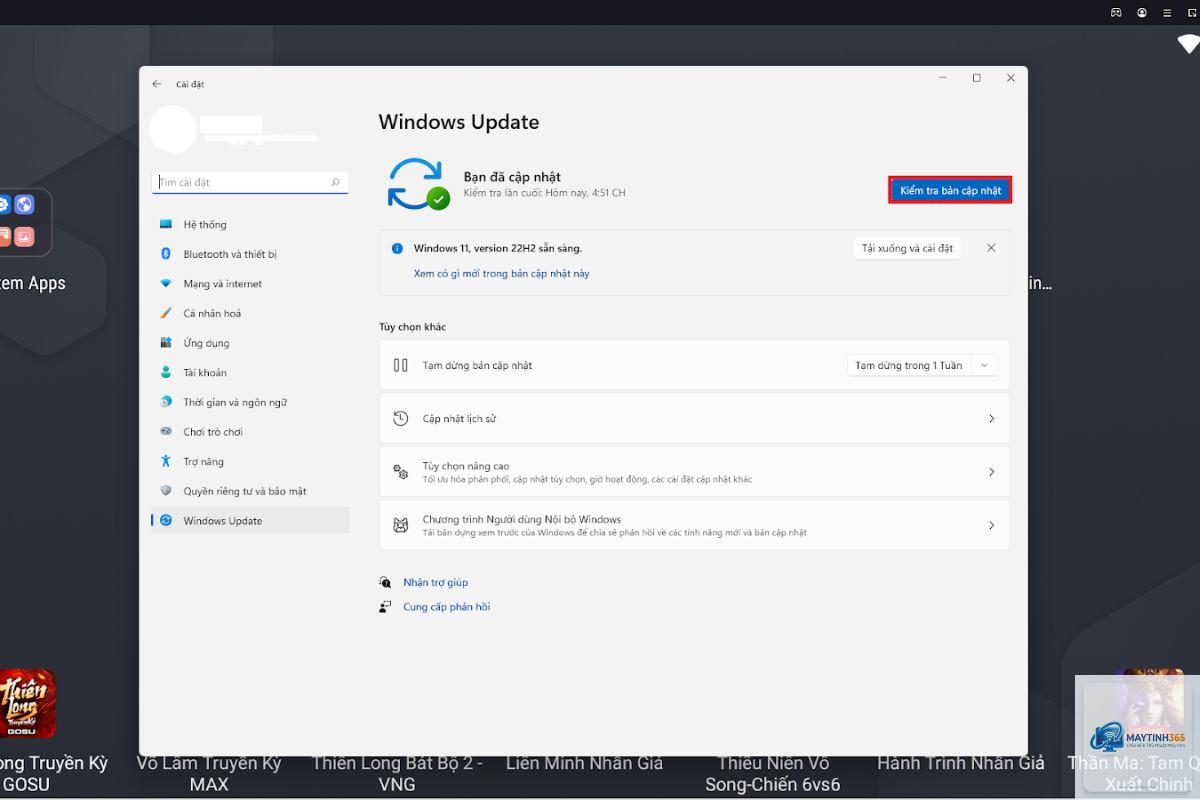Click the search magnifier icon

pyautogui.click(x=335, y=182)
